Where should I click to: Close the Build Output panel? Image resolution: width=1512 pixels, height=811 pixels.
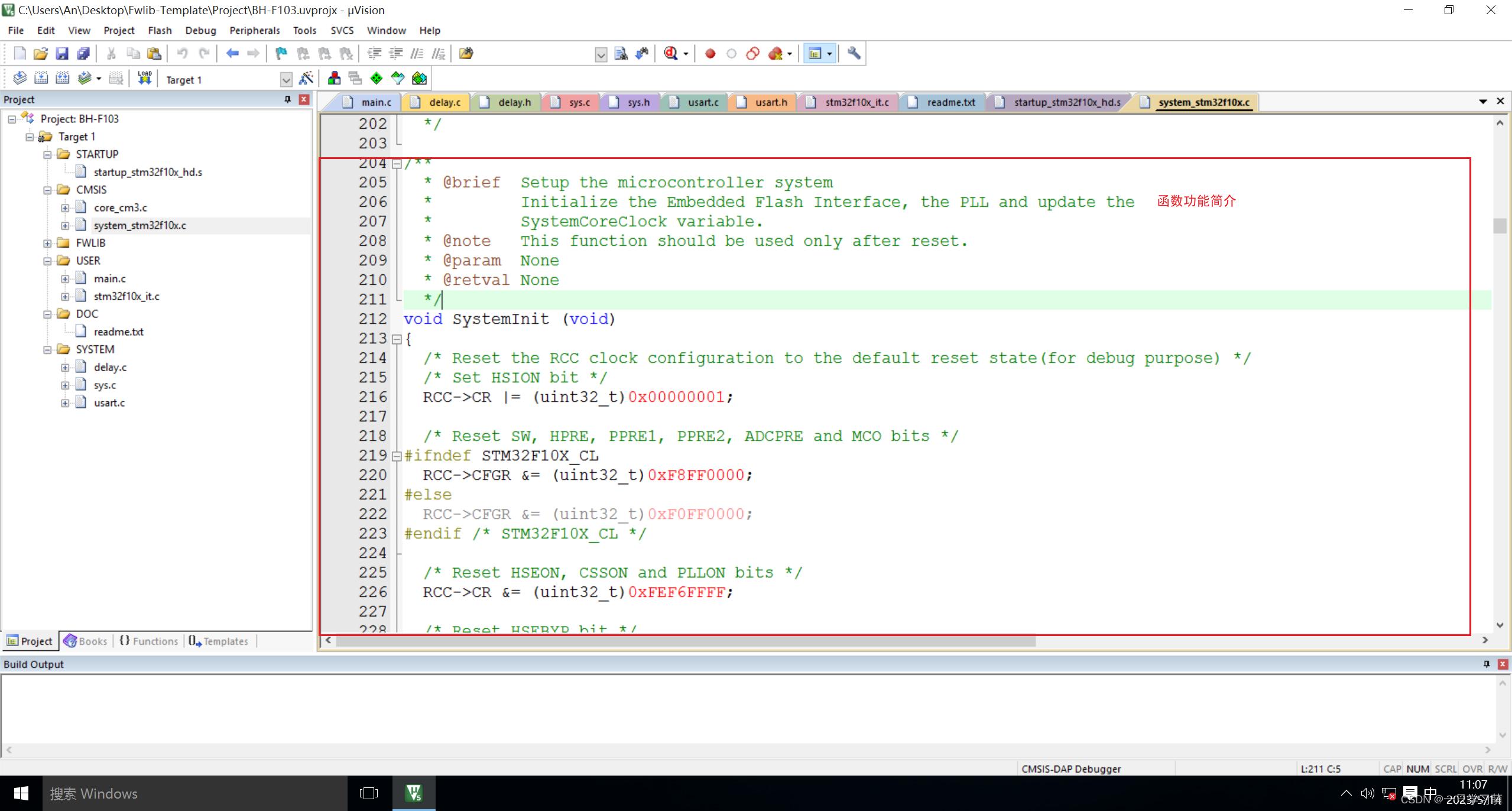(x=1503, y=664)
